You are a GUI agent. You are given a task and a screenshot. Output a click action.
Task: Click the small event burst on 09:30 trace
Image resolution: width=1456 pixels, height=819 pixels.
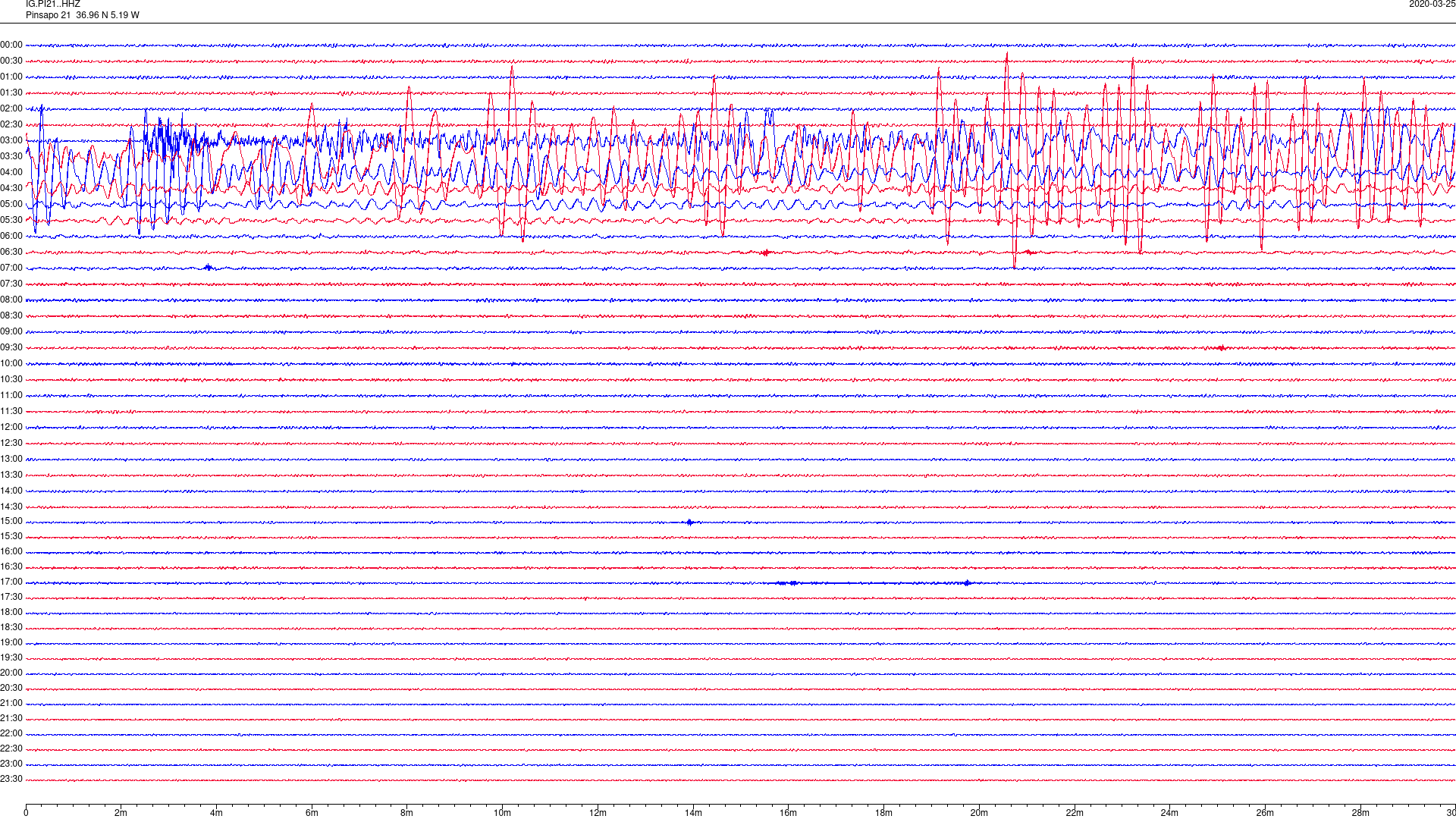[1221, 348]
